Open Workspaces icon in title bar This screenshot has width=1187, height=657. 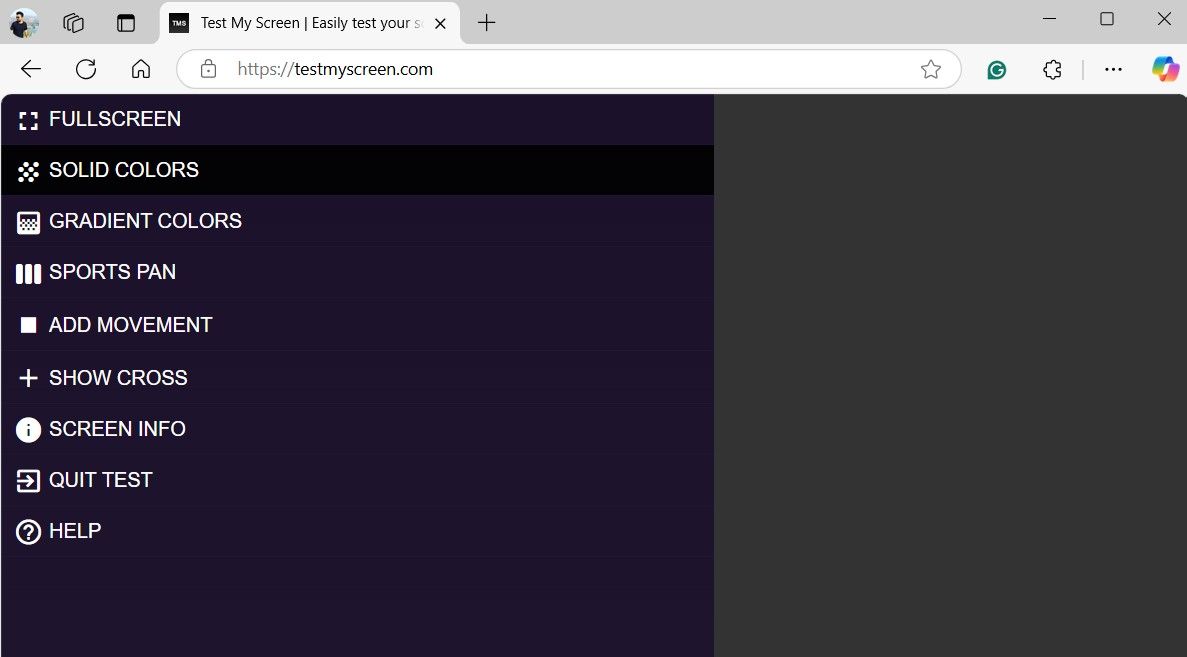click(73, 23)
